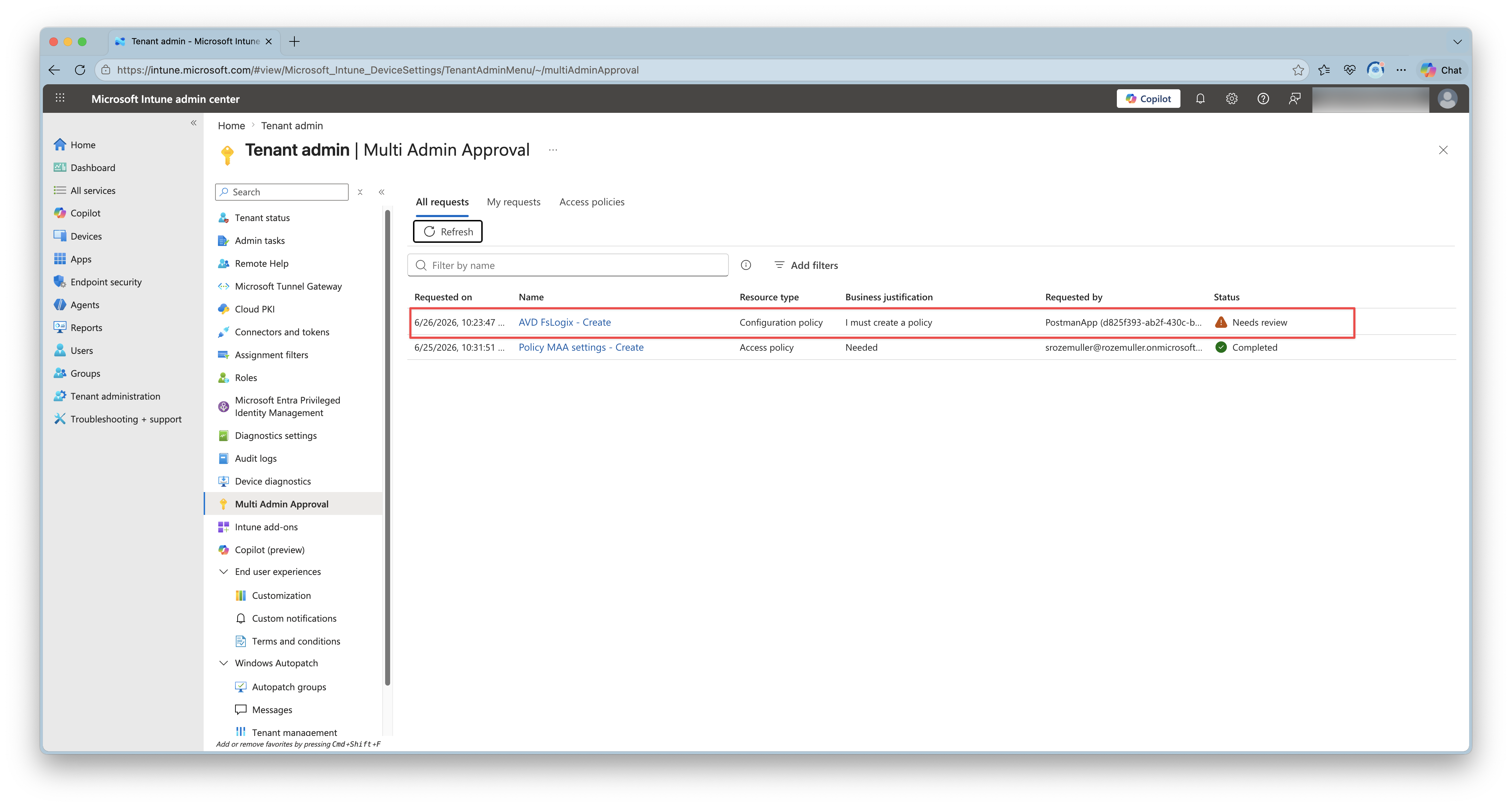Follow the Home breadcrumb link

[x=231, y=125]
